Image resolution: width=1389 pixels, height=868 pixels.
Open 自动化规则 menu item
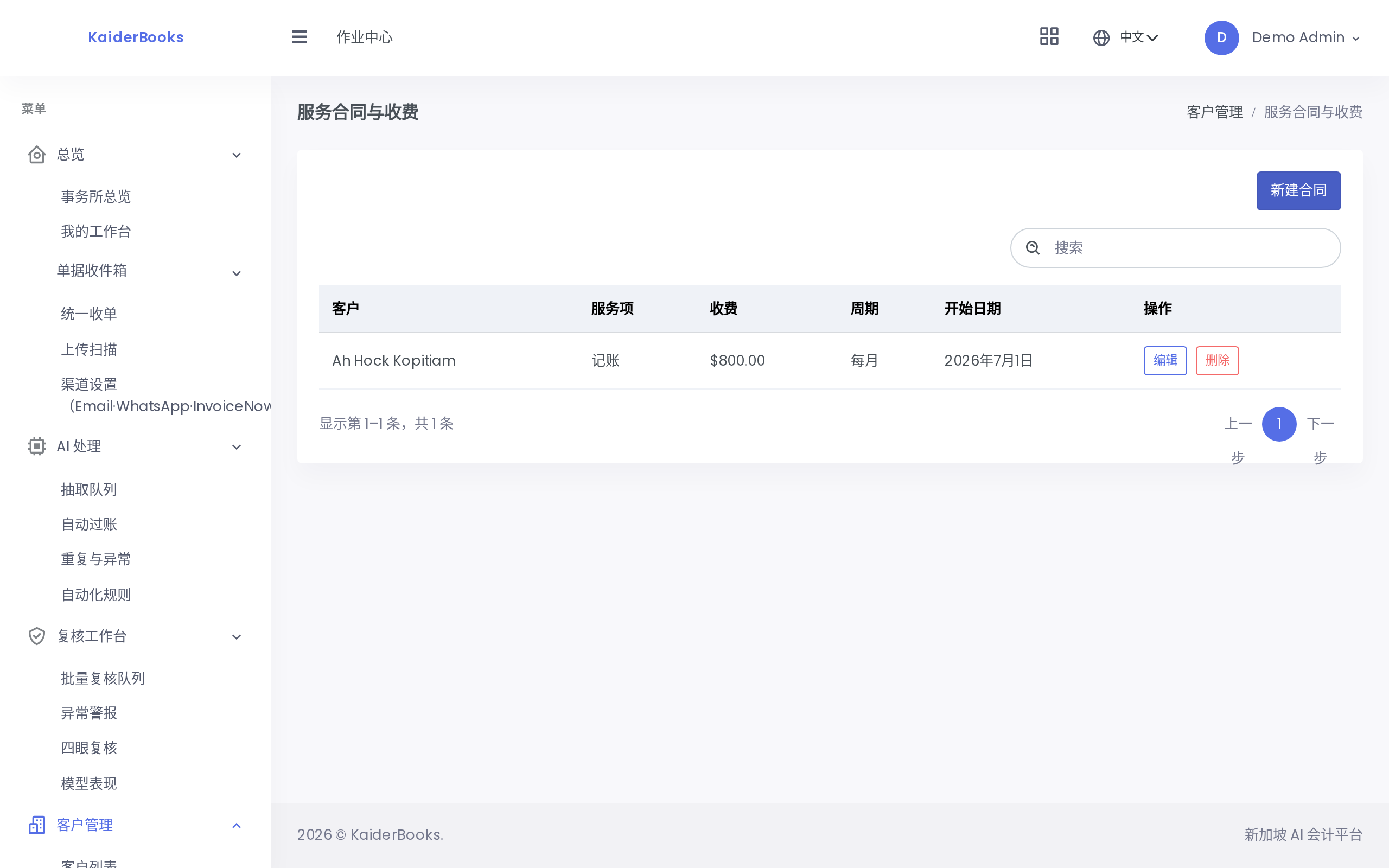click(x=96, y=594)
